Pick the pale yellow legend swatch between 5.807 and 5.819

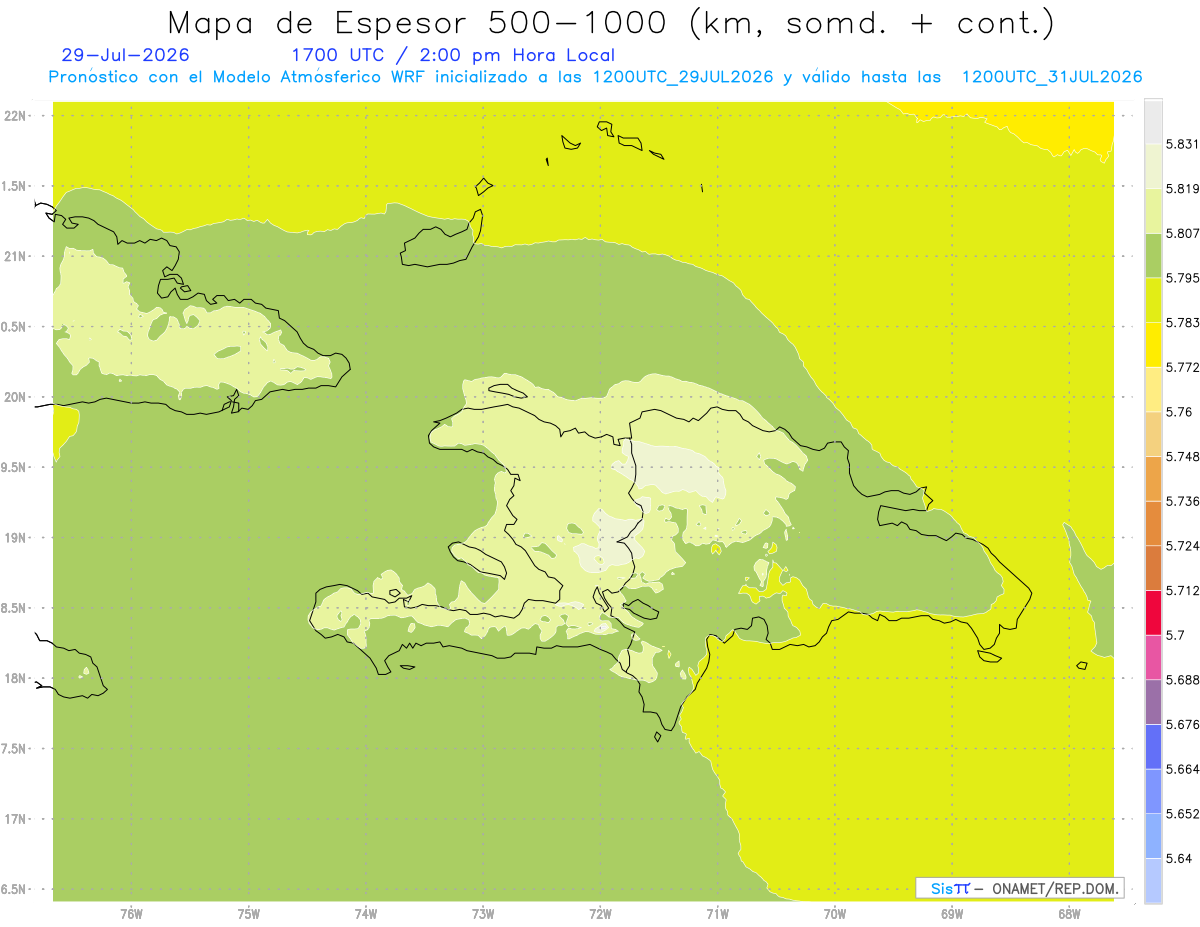(1154, 211)
